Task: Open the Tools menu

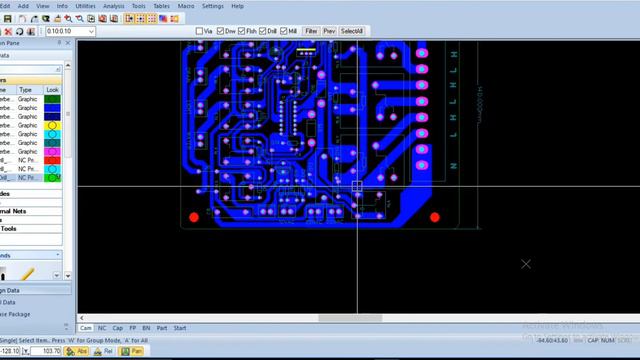Action: coord(139,6)
